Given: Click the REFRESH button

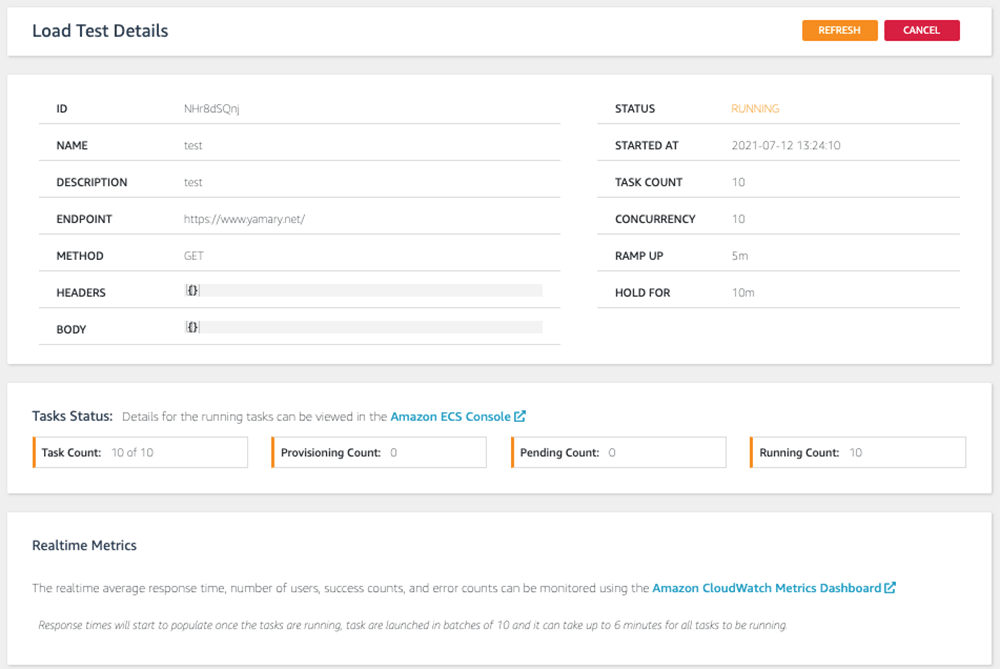Looking at the screenshot, I should (x=839, y=30).
